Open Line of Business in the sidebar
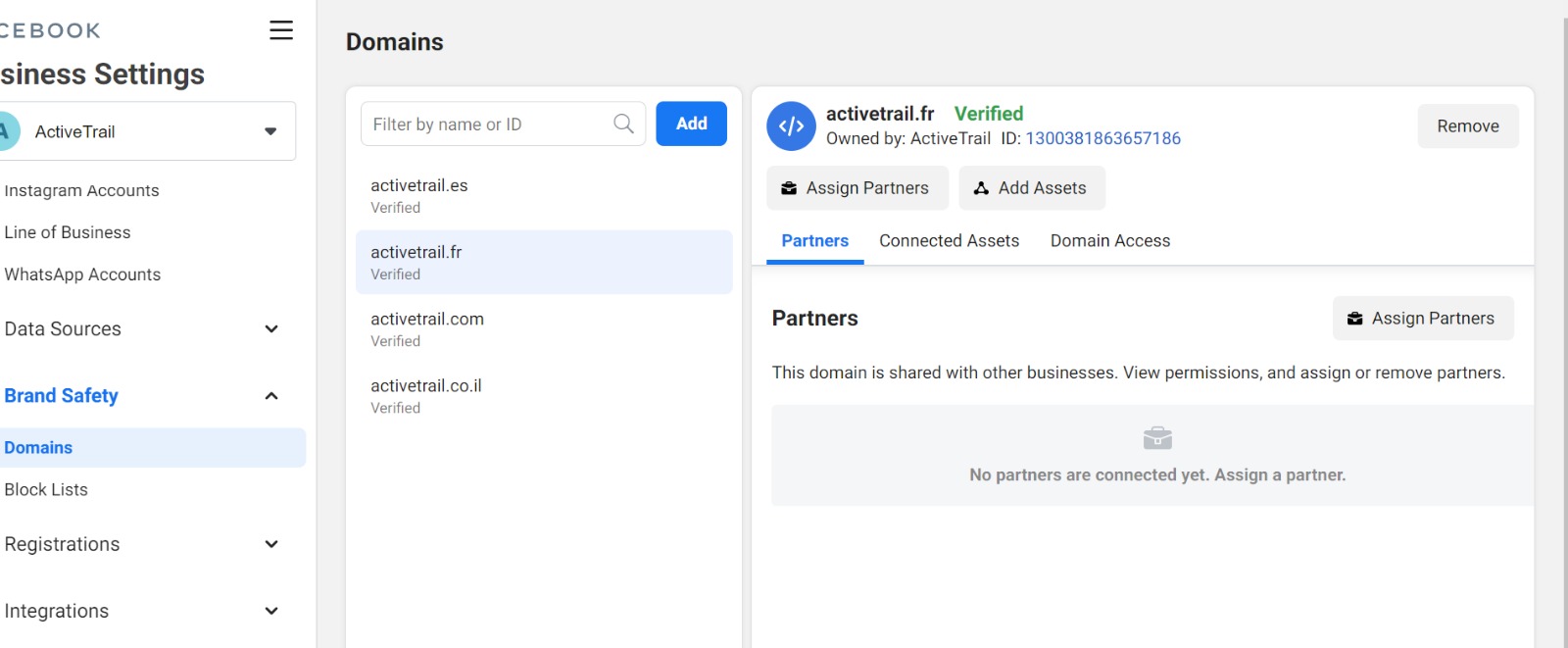The width and height of the screenshot is (1568, 648). pos(68,232)
